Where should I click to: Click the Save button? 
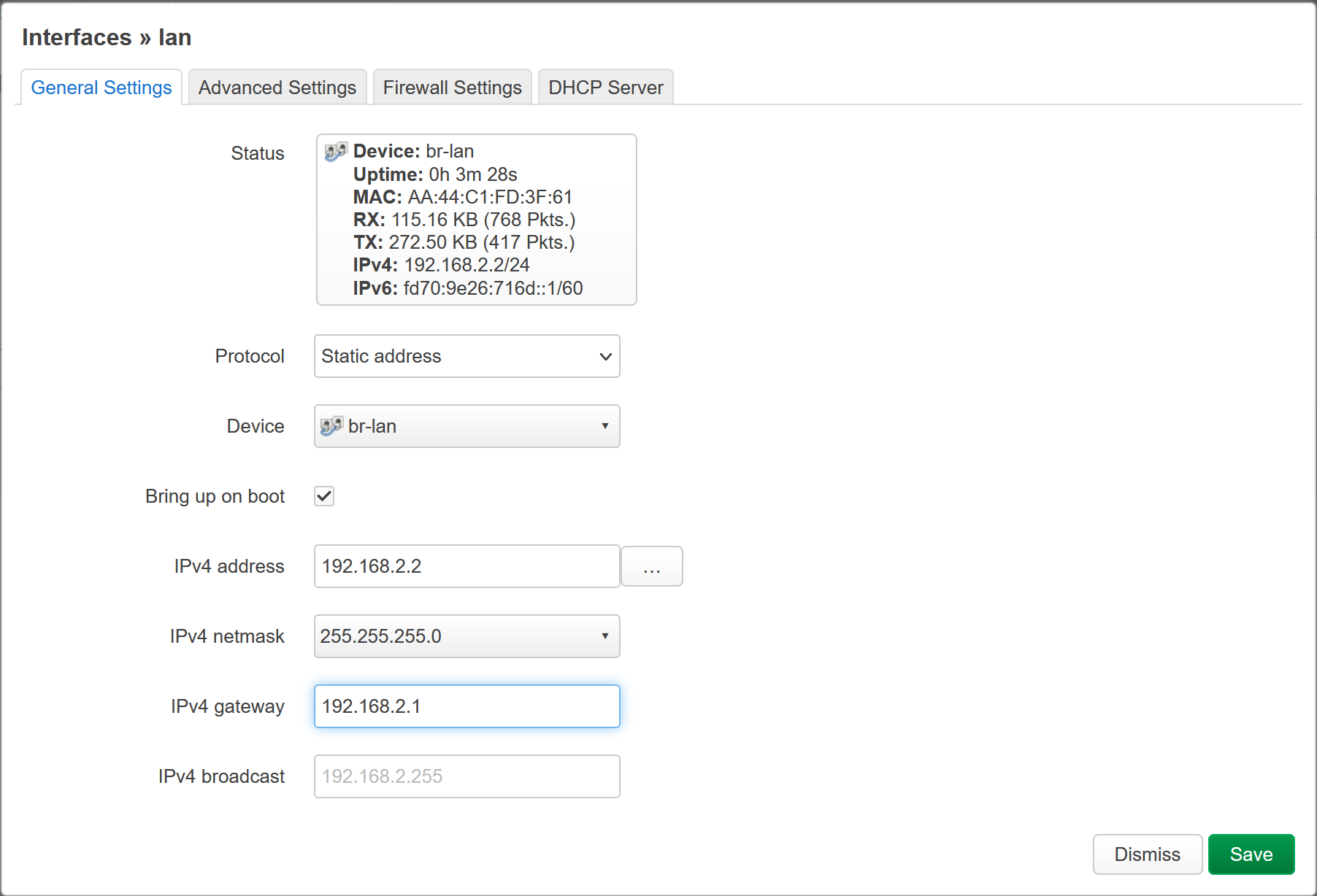[x=1251, y=854]
